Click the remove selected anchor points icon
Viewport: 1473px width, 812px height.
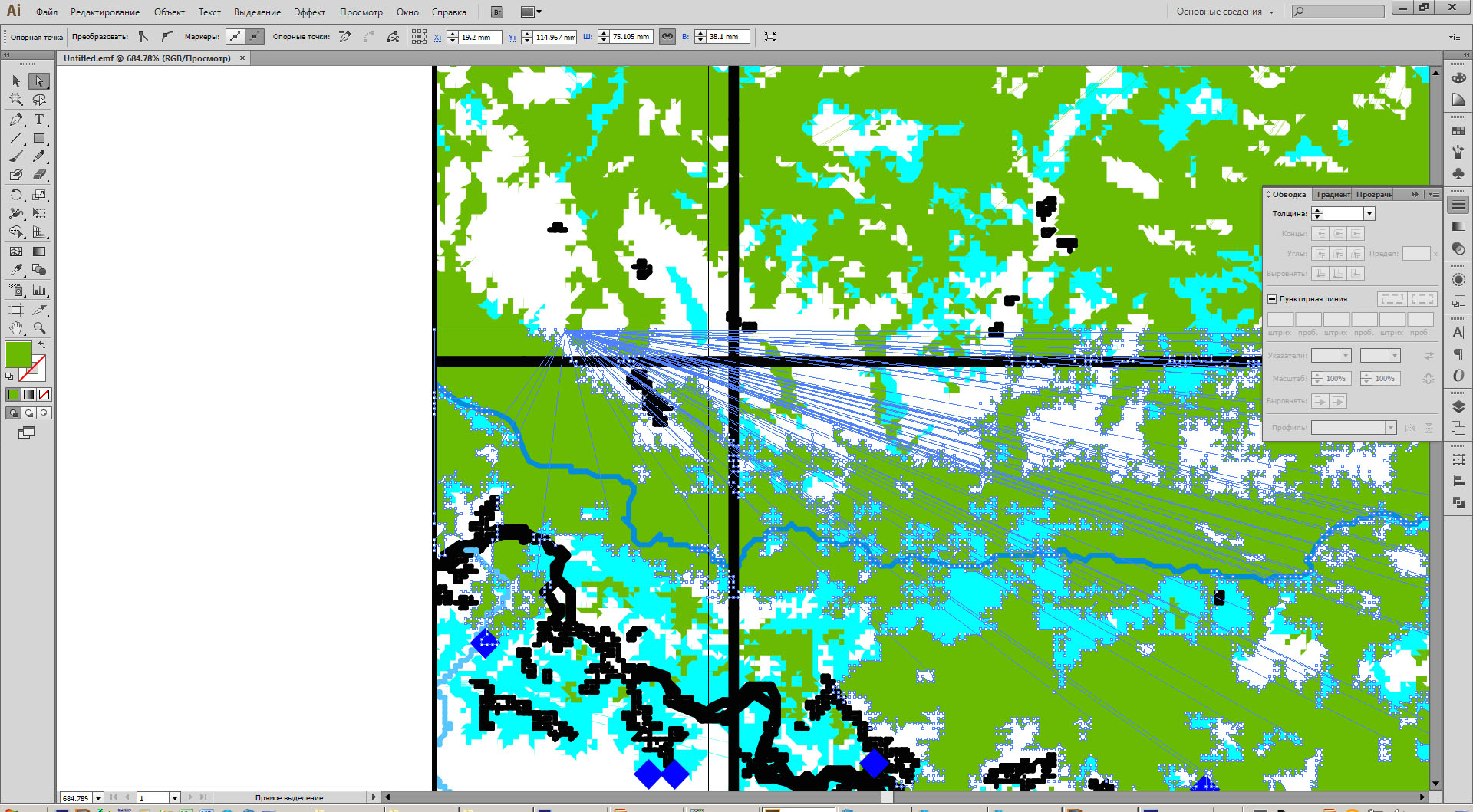click(345, 37)
